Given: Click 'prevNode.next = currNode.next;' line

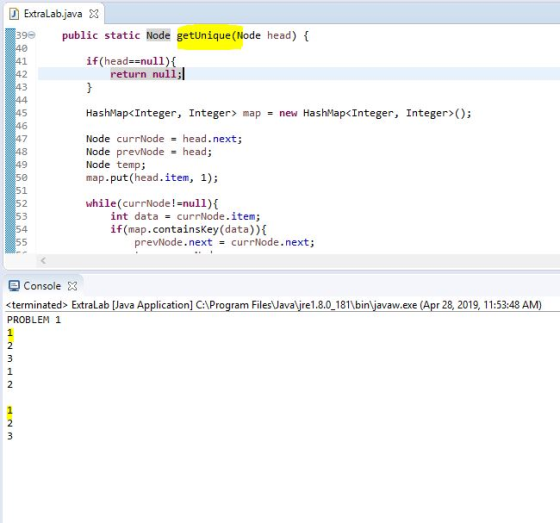Looking at the screenshot, I should 224,242.
